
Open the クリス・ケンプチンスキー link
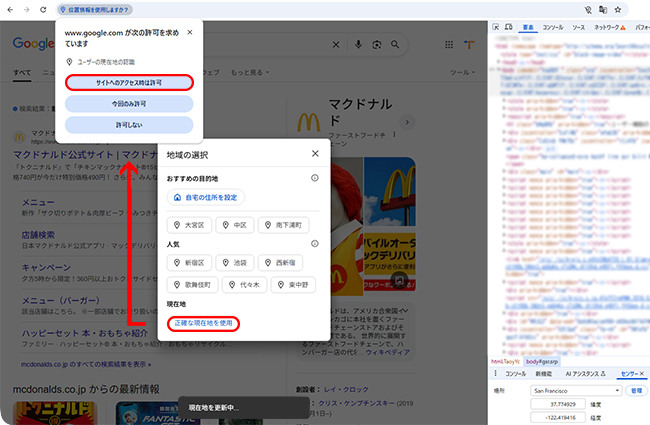click(x=356, y=403)
